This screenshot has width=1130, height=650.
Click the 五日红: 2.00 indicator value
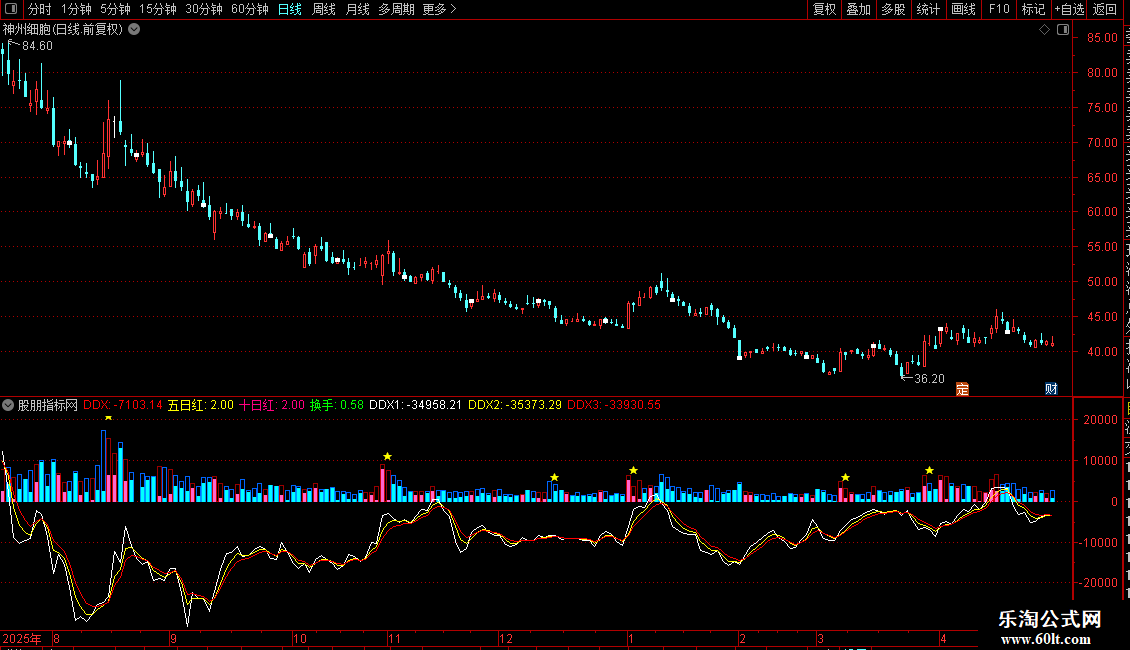click(200, 405)
